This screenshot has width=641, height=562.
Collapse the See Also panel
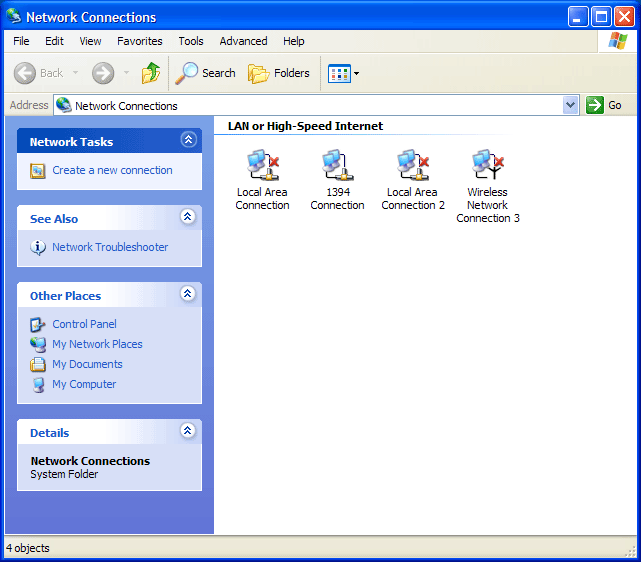(x=187, y=217)
